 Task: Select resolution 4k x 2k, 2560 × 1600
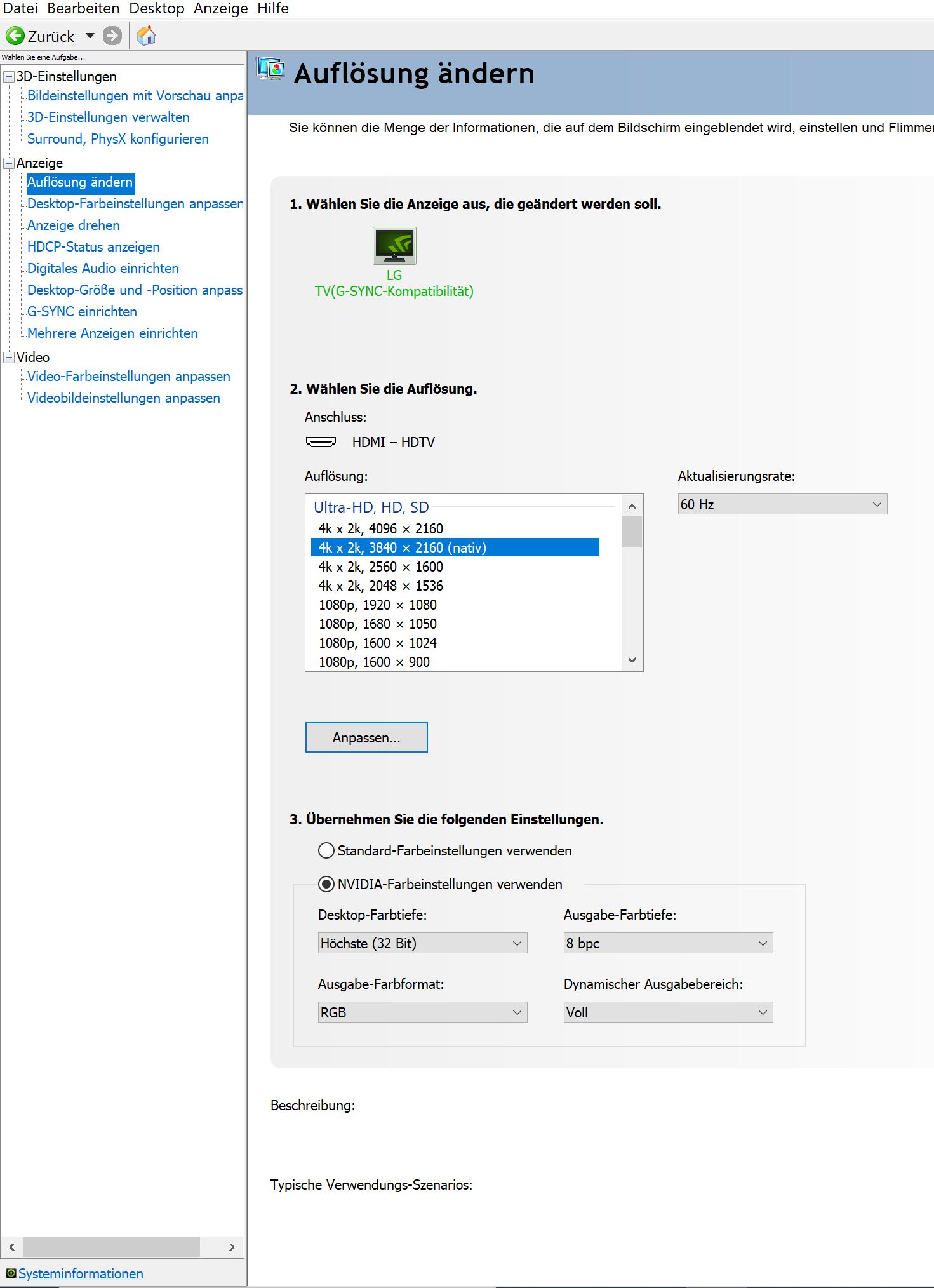pos(455,567)
